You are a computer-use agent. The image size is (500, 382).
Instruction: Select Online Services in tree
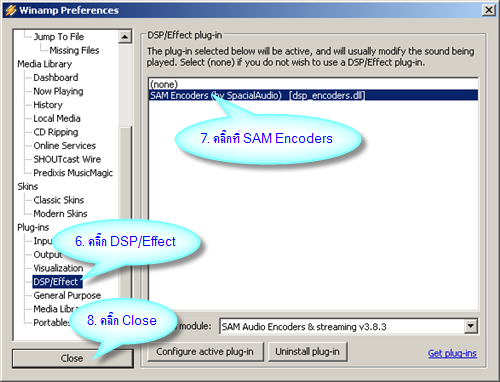click(x=64, y=145)
